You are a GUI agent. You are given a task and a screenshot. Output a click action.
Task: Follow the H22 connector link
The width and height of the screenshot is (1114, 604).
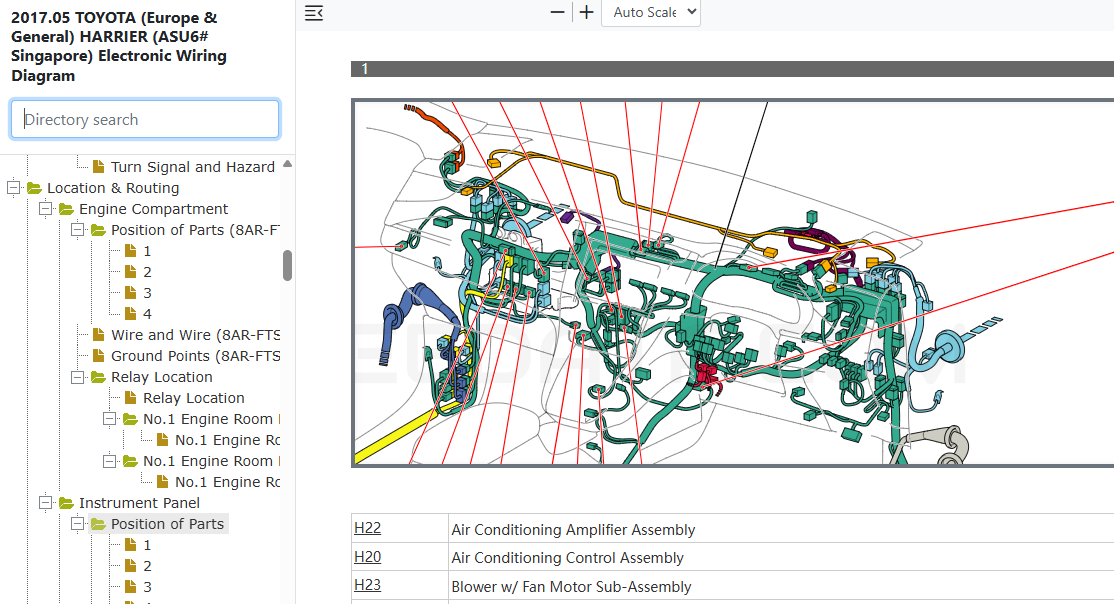click(x=367, y=528)
